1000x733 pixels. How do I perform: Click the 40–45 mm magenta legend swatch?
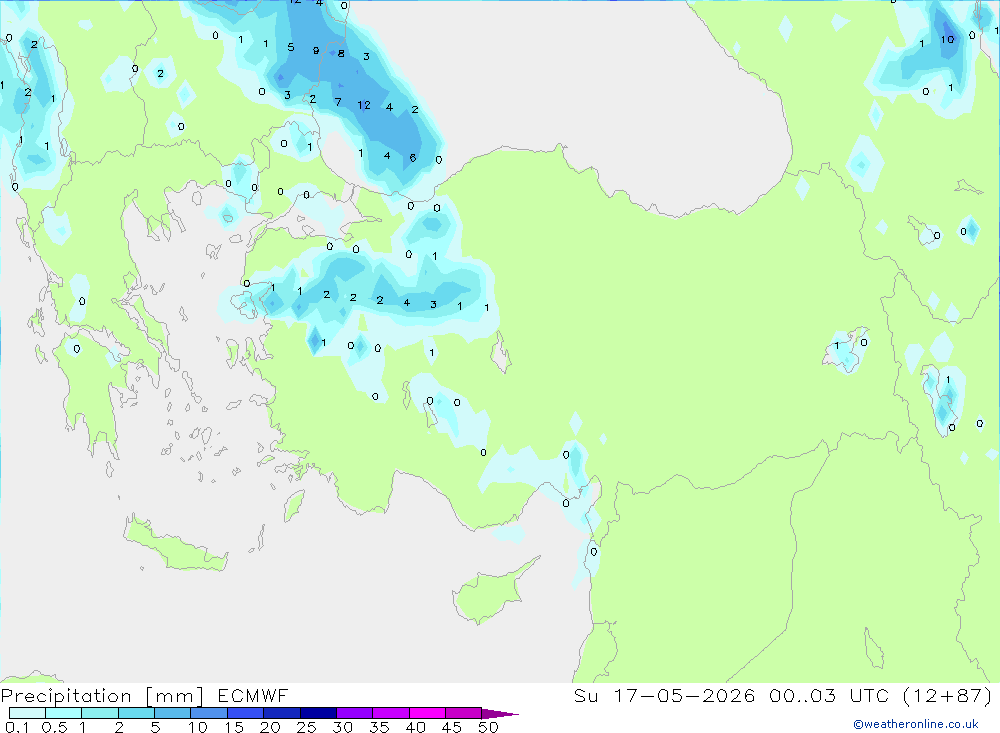[x=427, y=713]
